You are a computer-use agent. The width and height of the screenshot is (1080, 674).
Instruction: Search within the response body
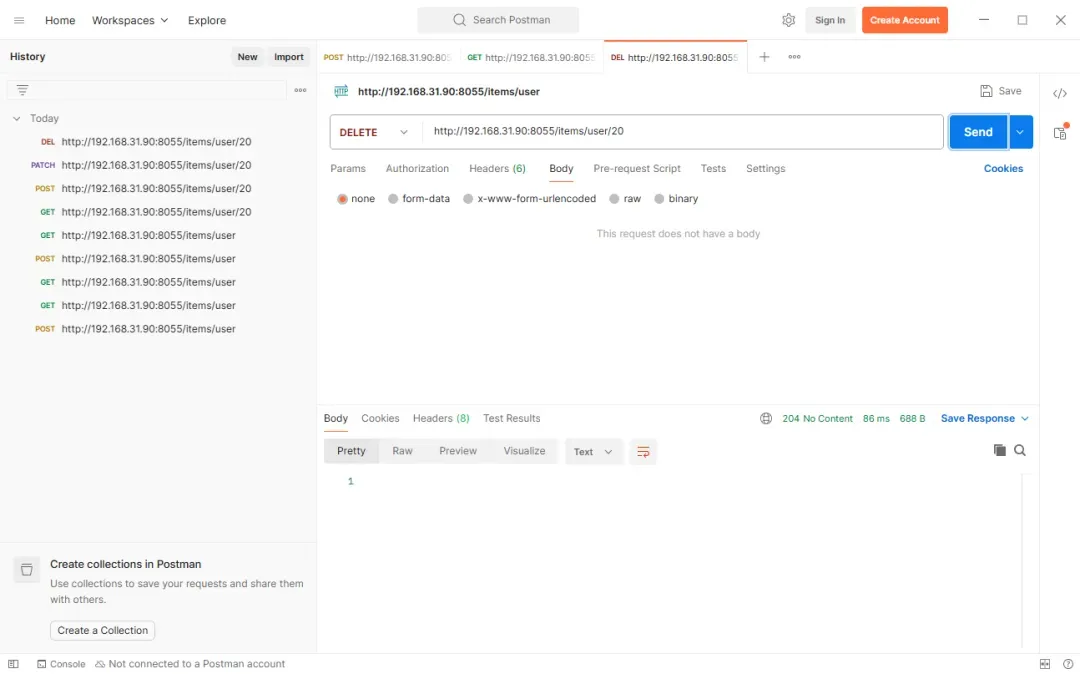[x=1019, y=450]
